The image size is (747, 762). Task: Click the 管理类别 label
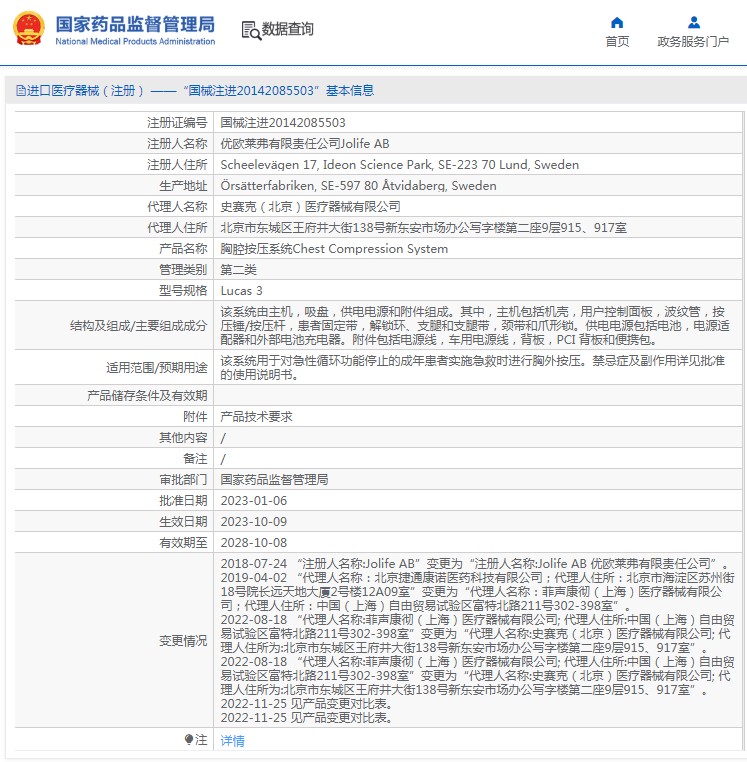click(x=183, y=269)
